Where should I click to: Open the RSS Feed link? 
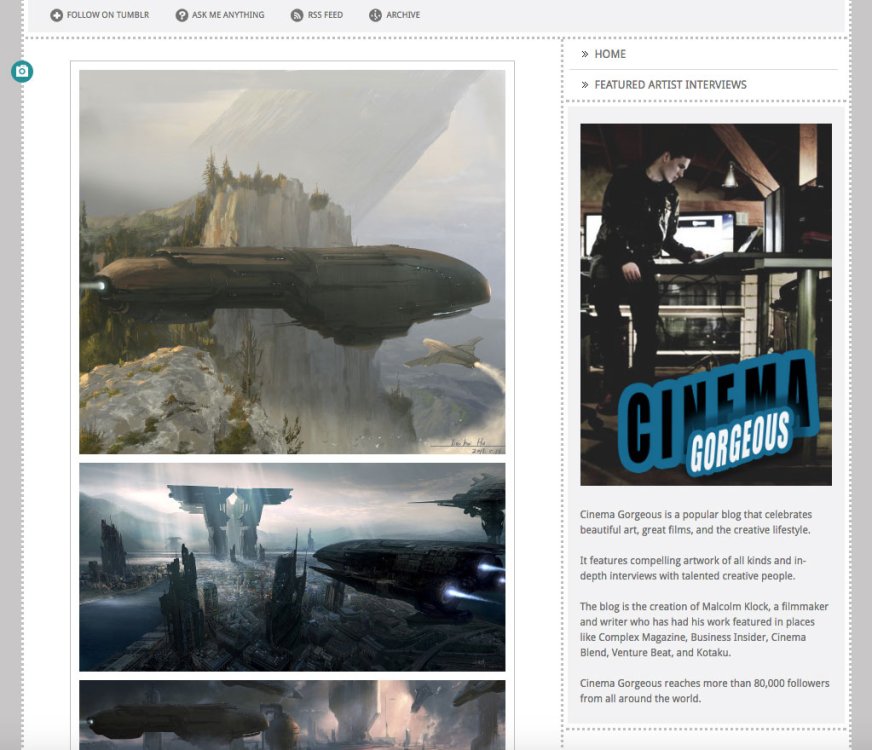click(x=325, y=15)
